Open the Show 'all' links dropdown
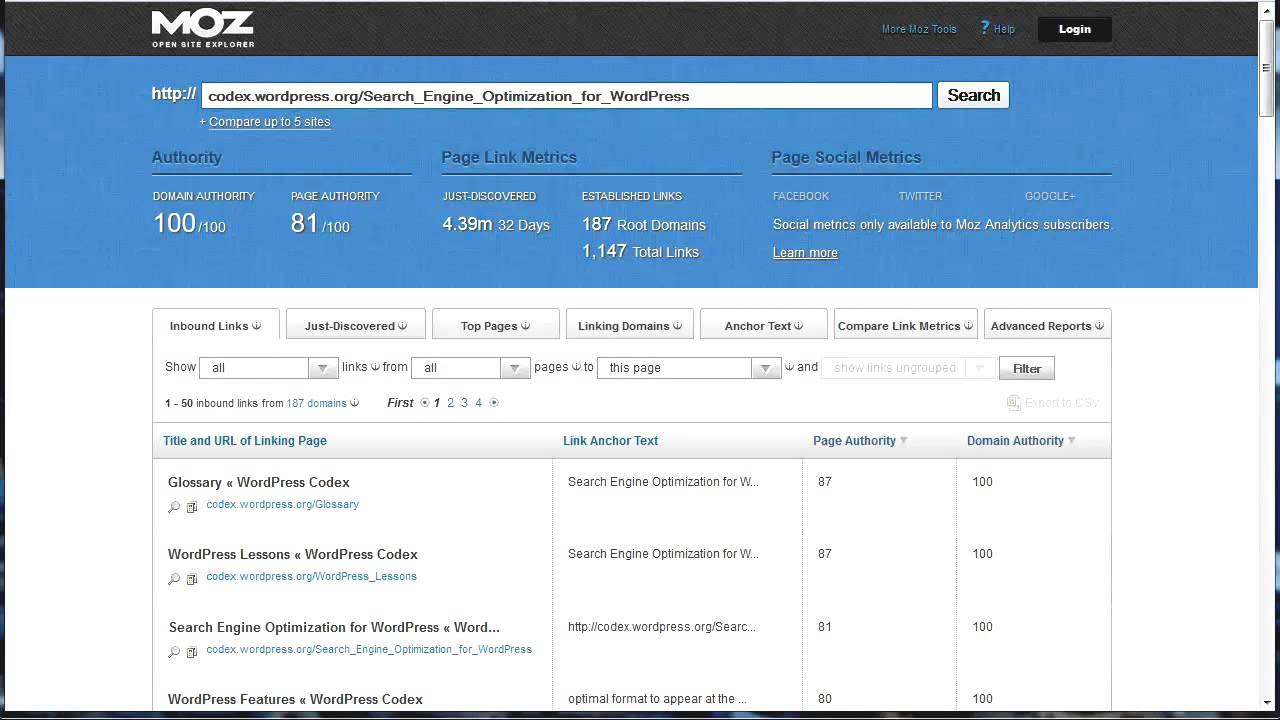 click(269, 368)
